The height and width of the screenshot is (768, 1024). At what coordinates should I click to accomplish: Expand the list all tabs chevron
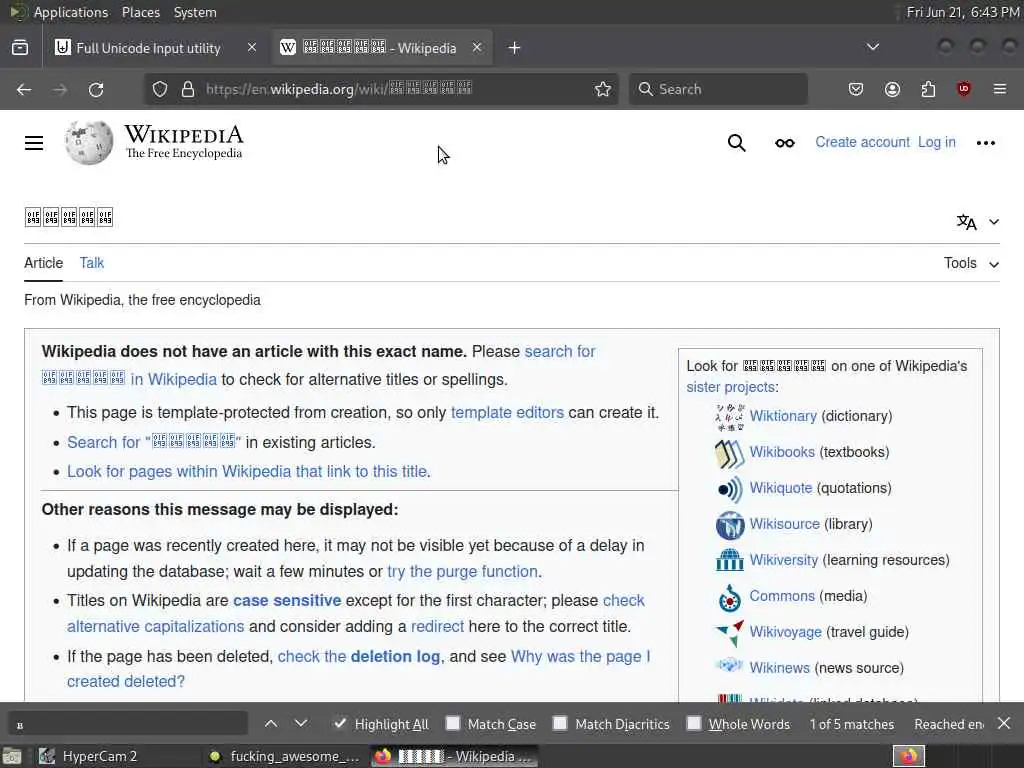[872, 47]
